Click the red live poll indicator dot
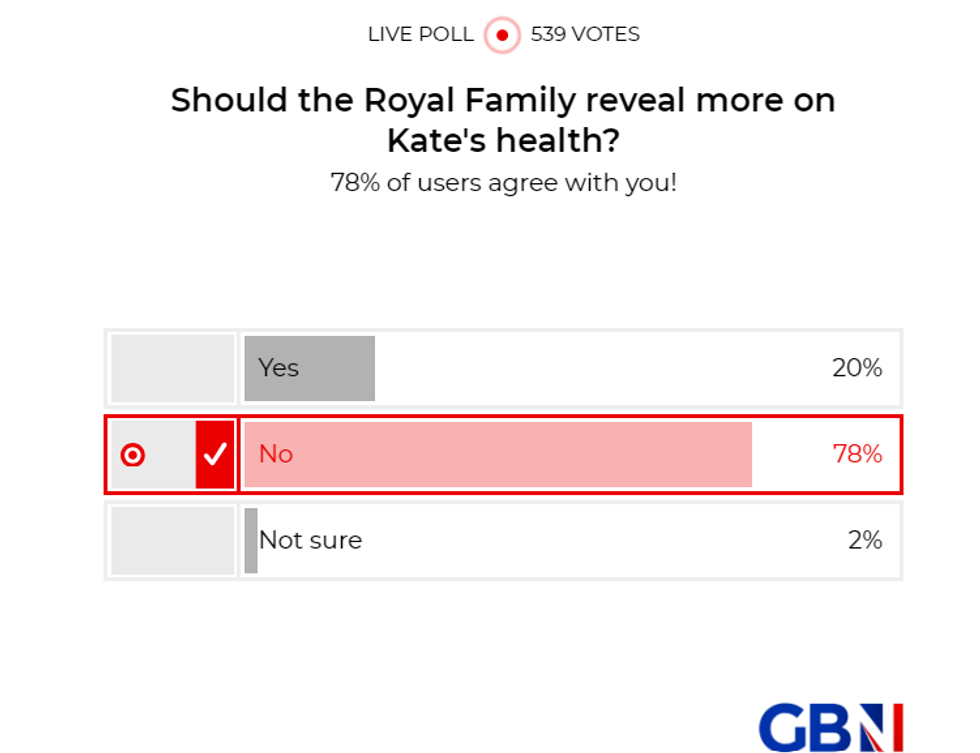The width and height of the screenshot is (980, 753). pos(502,35)
